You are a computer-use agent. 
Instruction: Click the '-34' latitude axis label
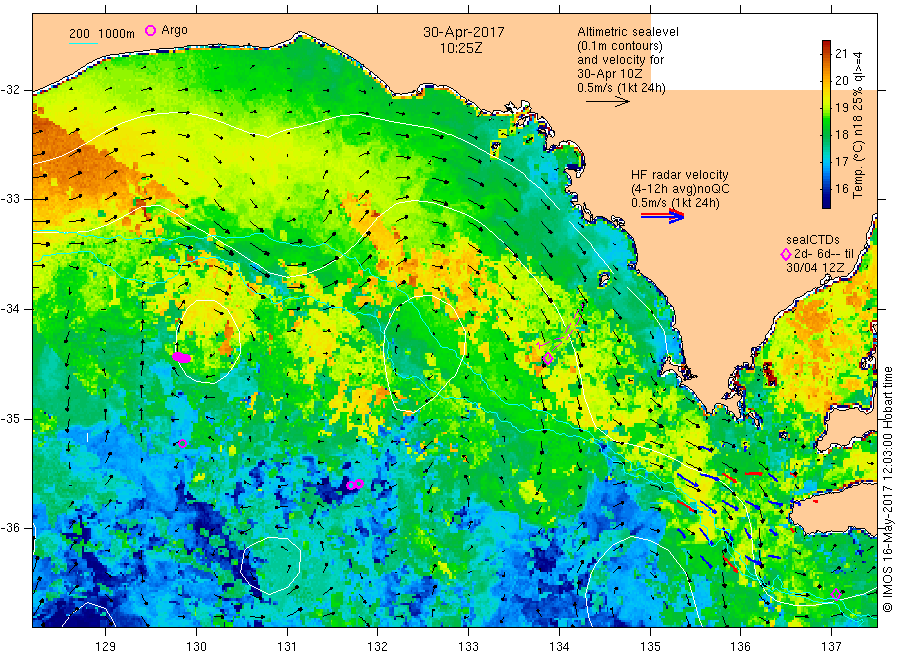10,309
